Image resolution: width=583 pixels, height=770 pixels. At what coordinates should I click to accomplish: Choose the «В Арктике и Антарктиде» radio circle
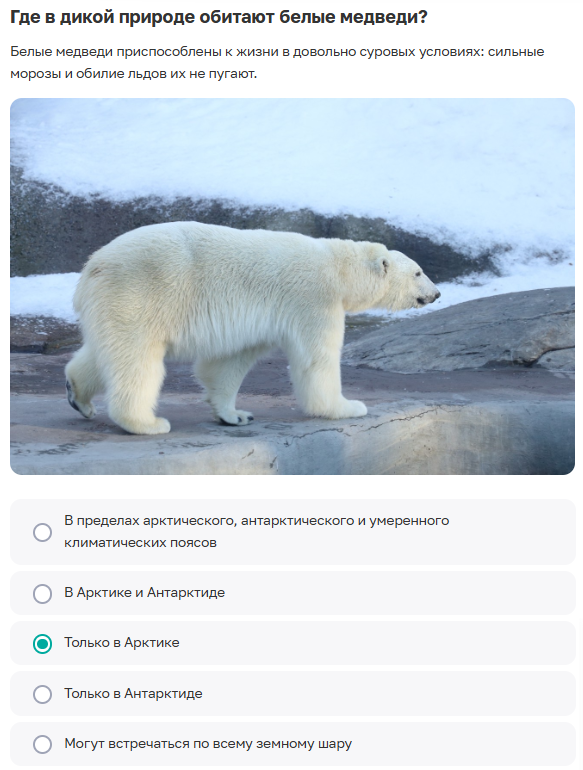[42, 593]
